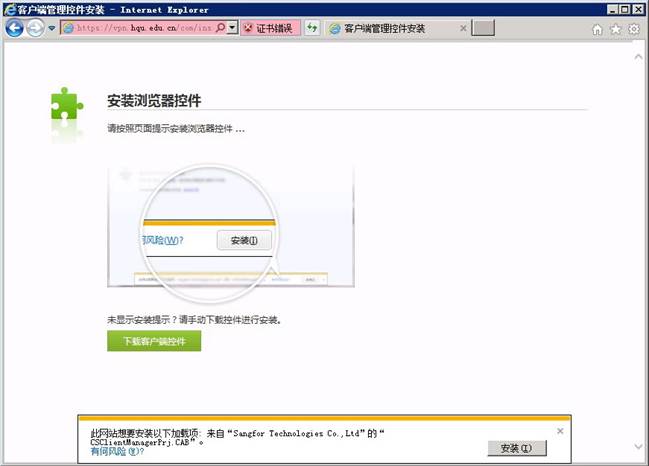Screen dimensions: 649x466
Task: Dismiss the add-on notification bar
Action: point(560,431)
